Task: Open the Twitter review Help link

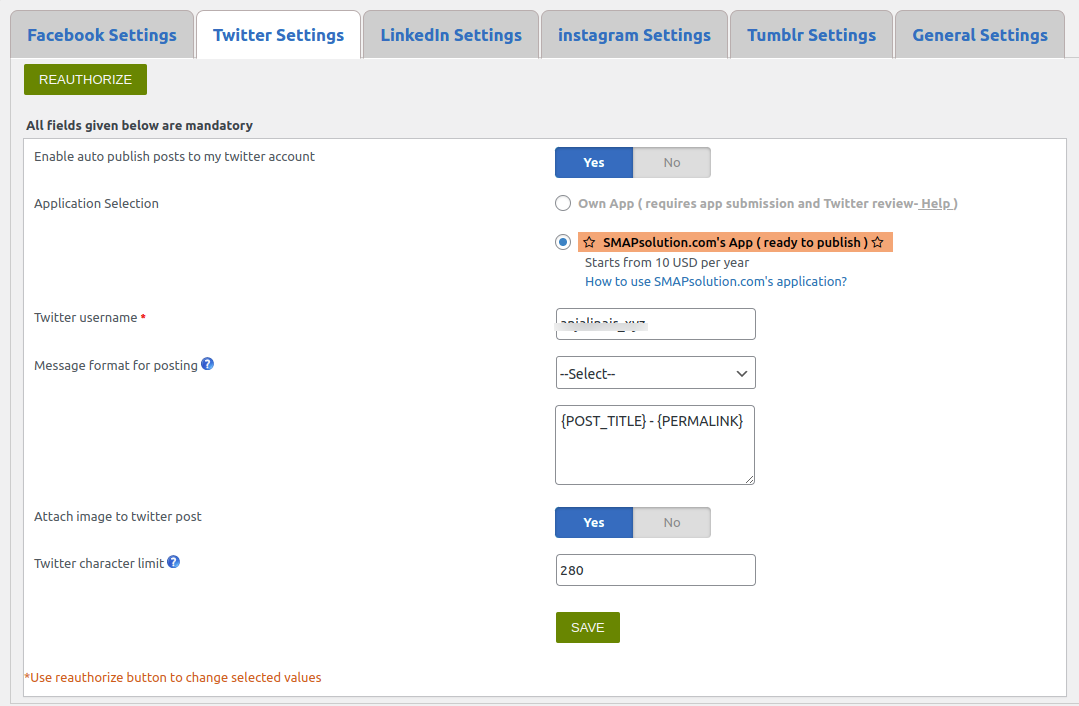Action: tap(936, 204)
